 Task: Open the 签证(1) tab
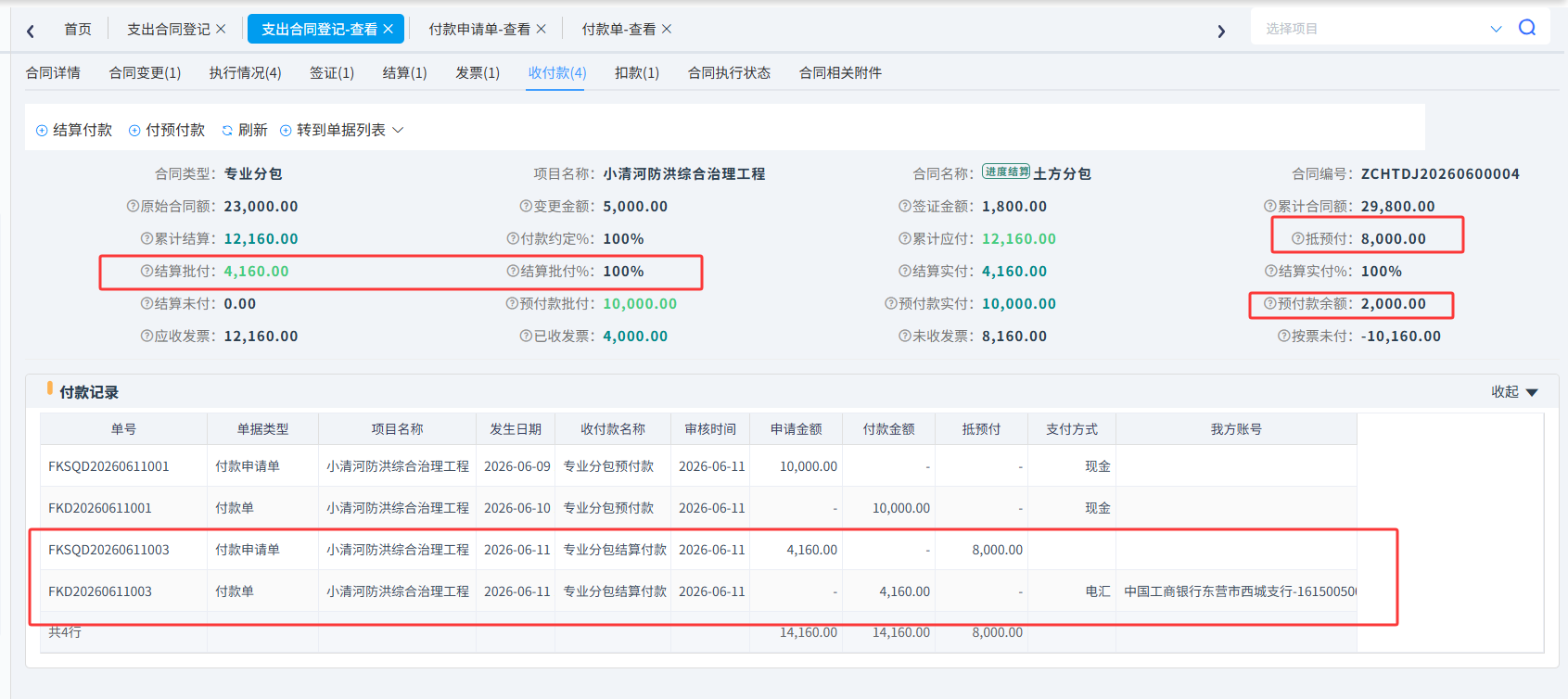click(332, 72)
